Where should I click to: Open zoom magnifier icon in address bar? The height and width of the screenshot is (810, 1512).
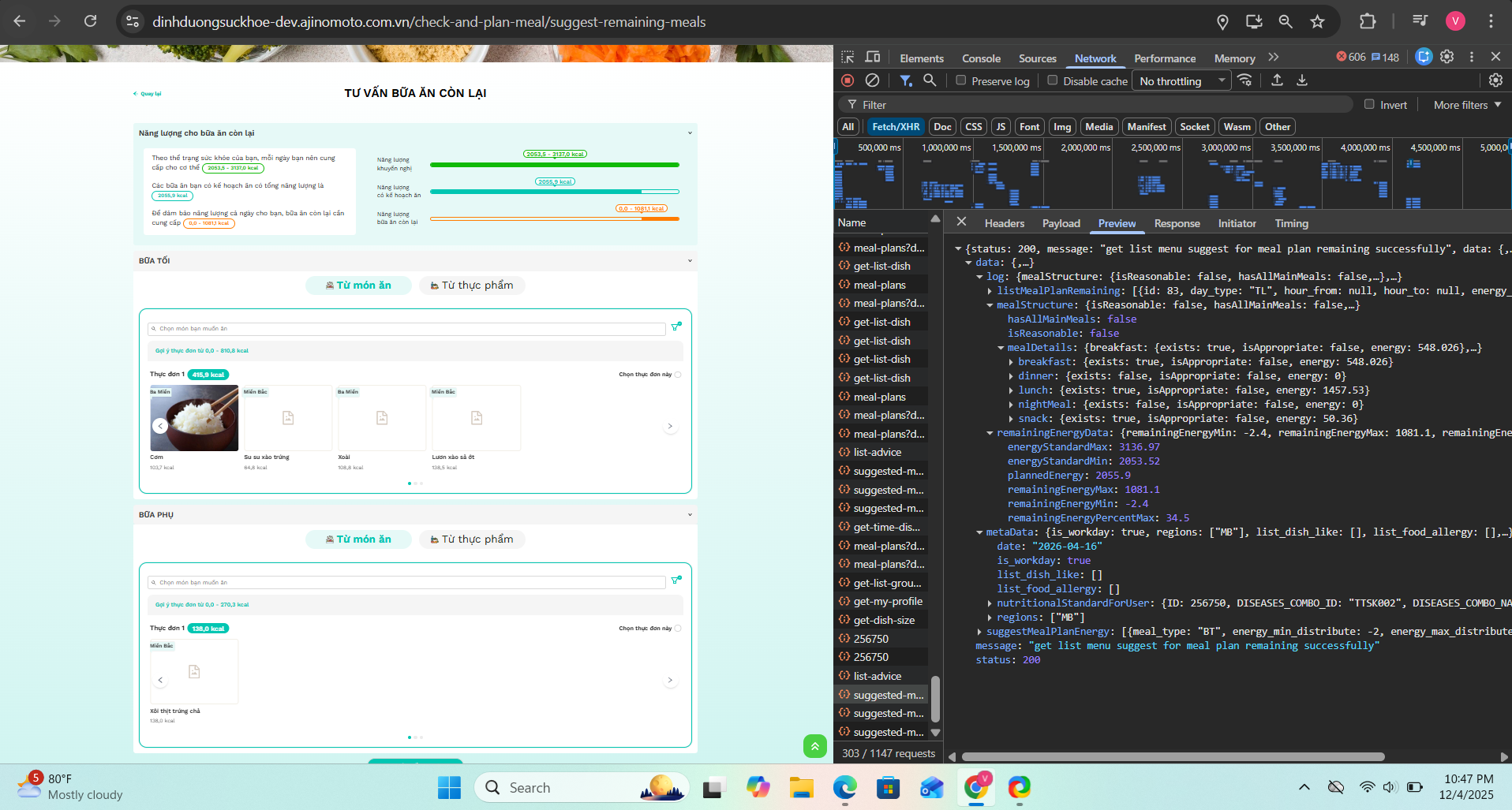[1286, 21]
